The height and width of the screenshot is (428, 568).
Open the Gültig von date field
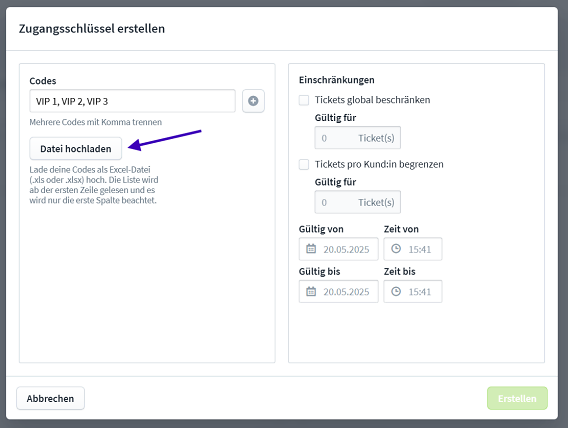coord(339,249)
